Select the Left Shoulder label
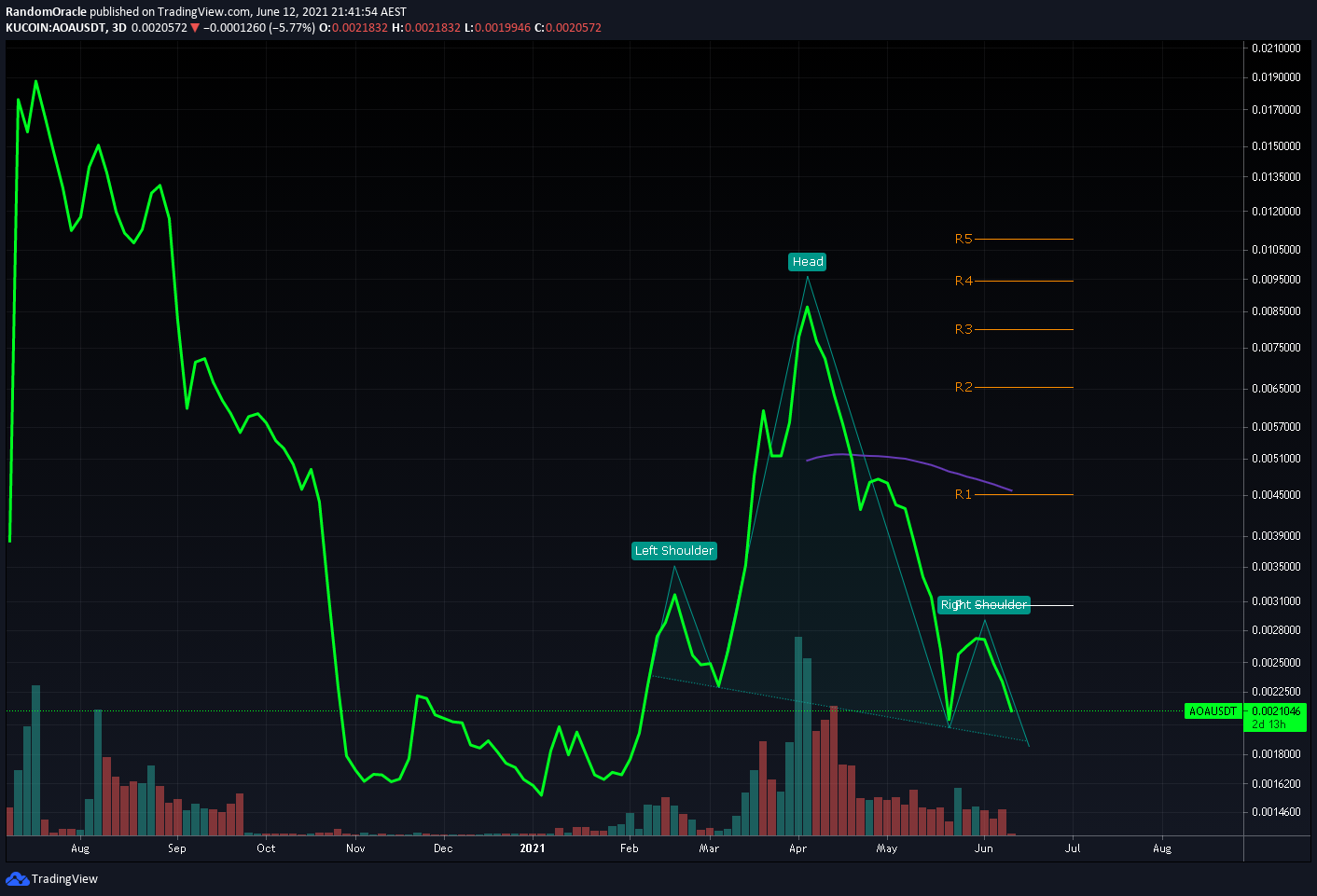 click(x=674, y=551)
